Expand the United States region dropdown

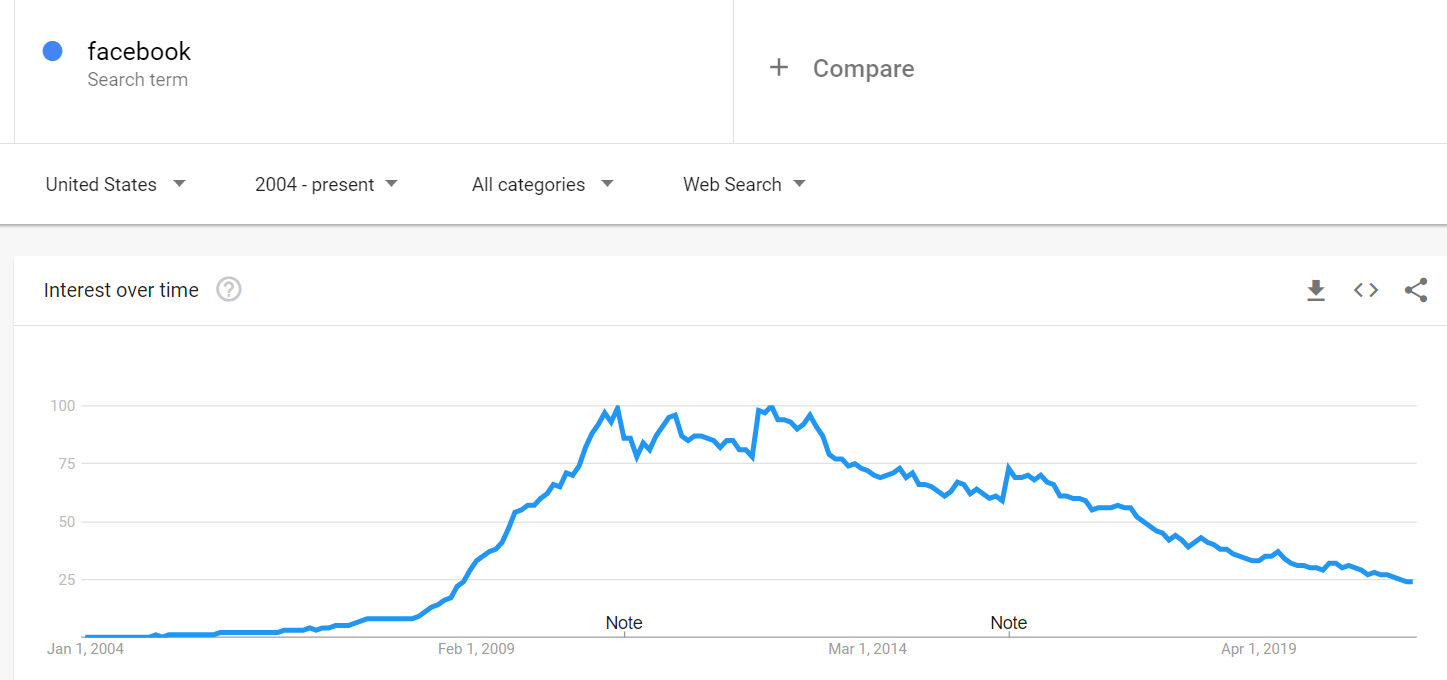116,184
